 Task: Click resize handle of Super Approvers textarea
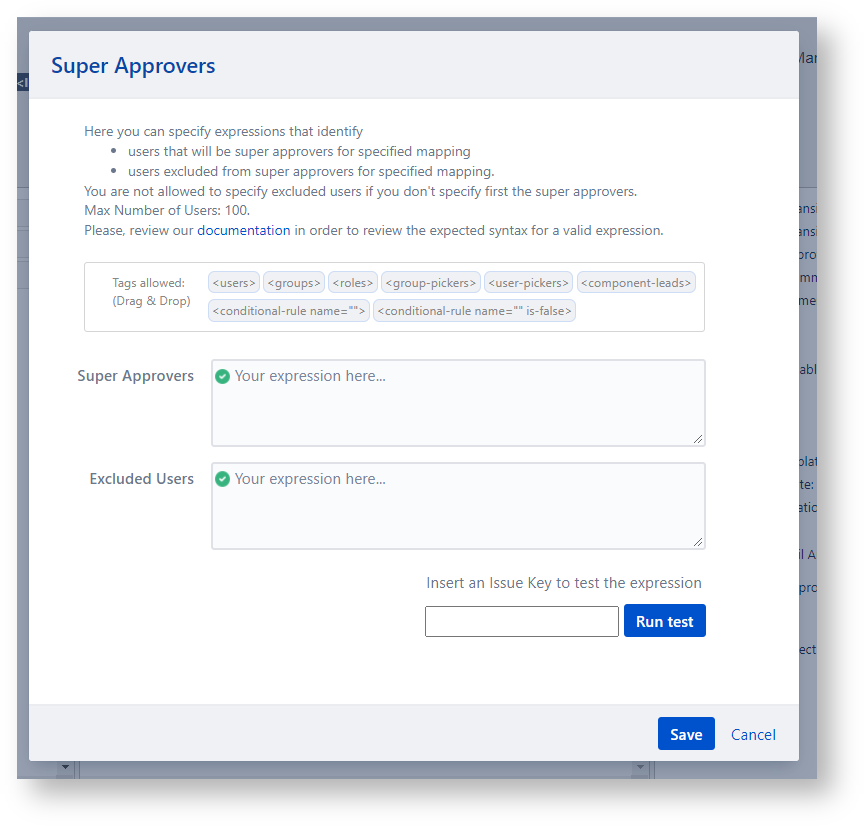[x=698, y=439]
